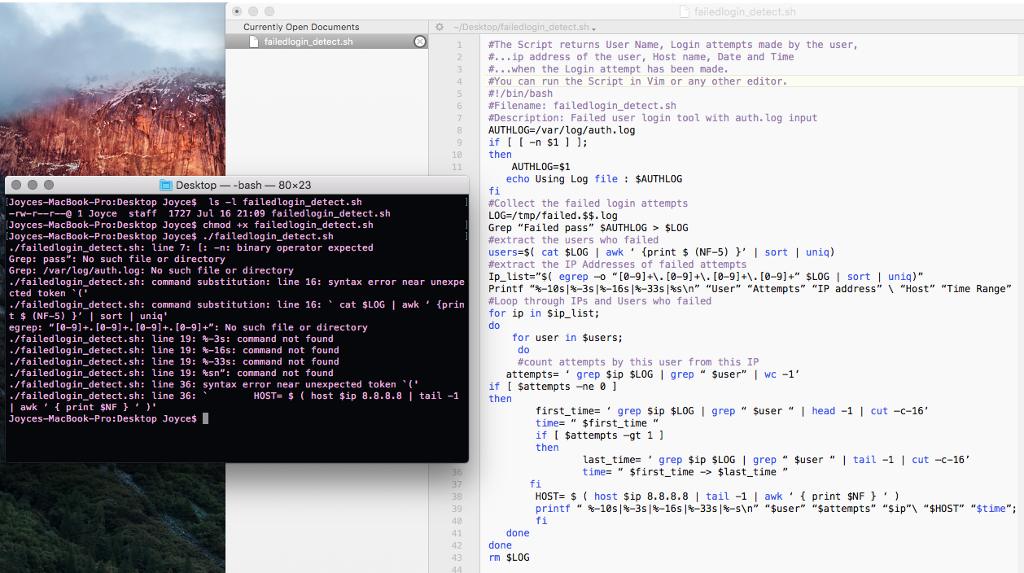Click the 'LOG=/tmp/failed.$$.log' line
This screenshot has width=1024, height=573.
tap(552, 216)
